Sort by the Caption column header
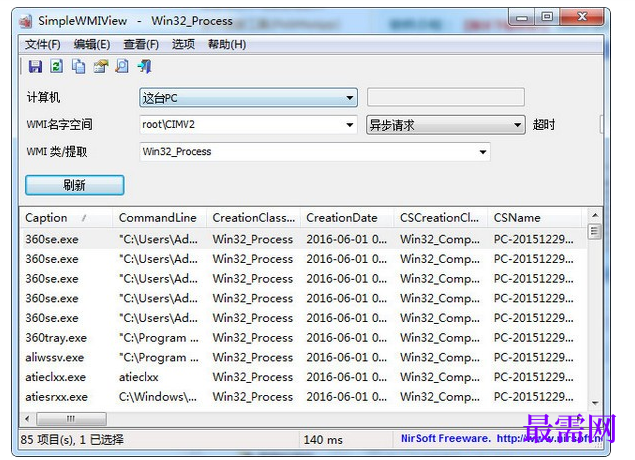635x460 pixels. click(x=66, y=217)
